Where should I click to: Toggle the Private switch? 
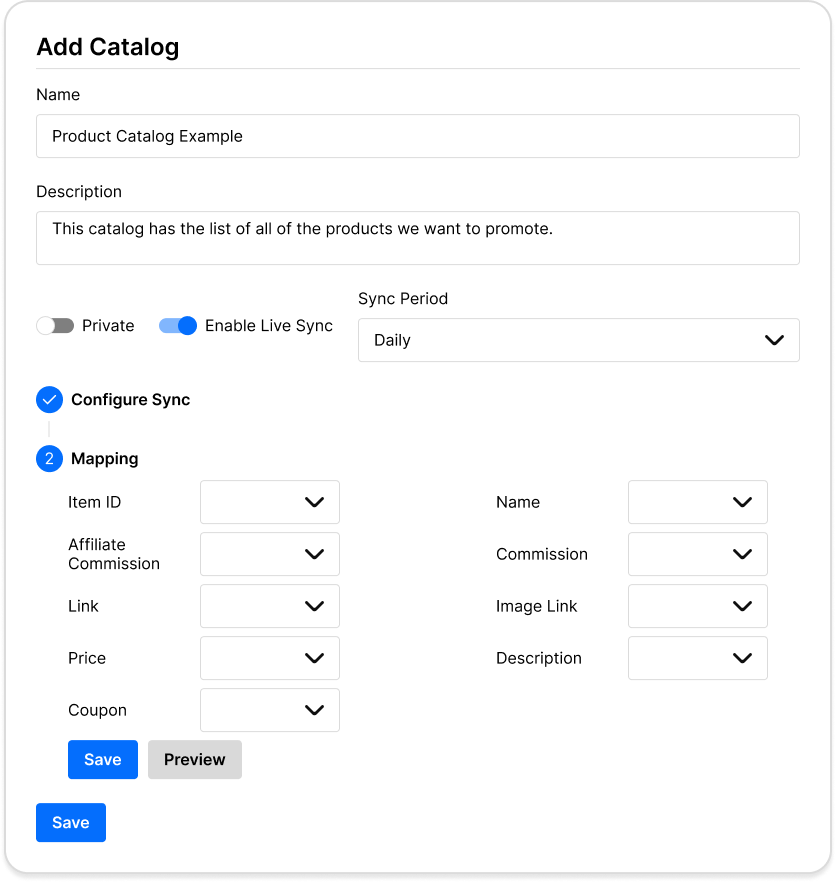pos(55,326)
